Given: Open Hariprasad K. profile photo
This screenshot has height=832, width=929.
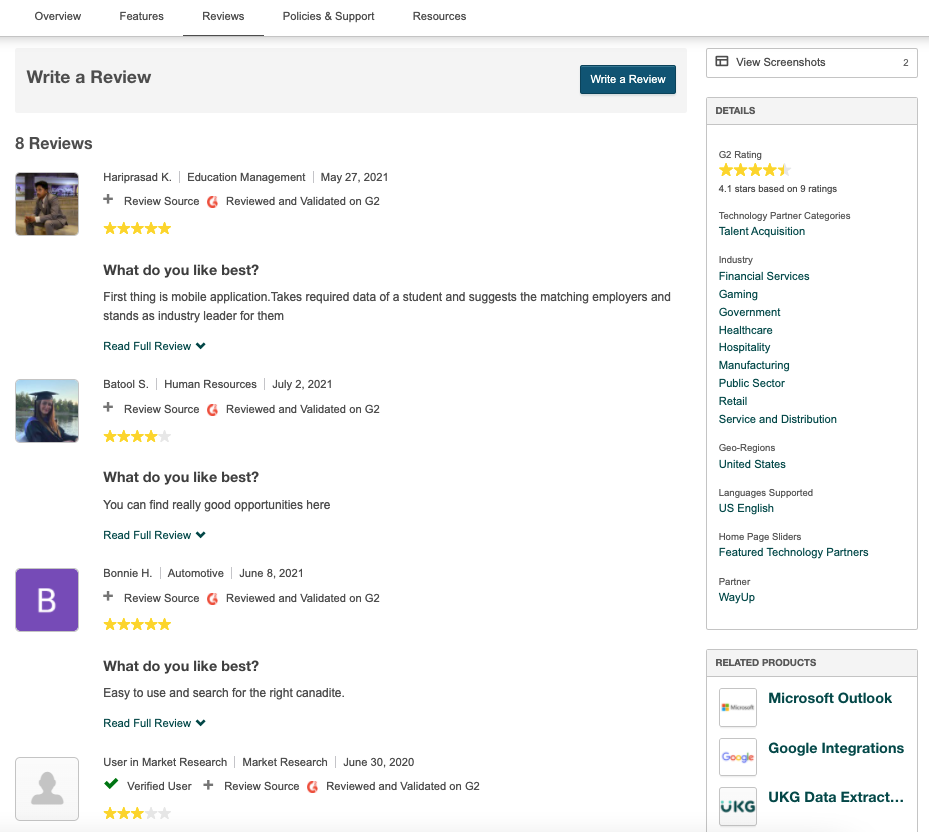Looking at the screenshot, I should pos(47,204).
